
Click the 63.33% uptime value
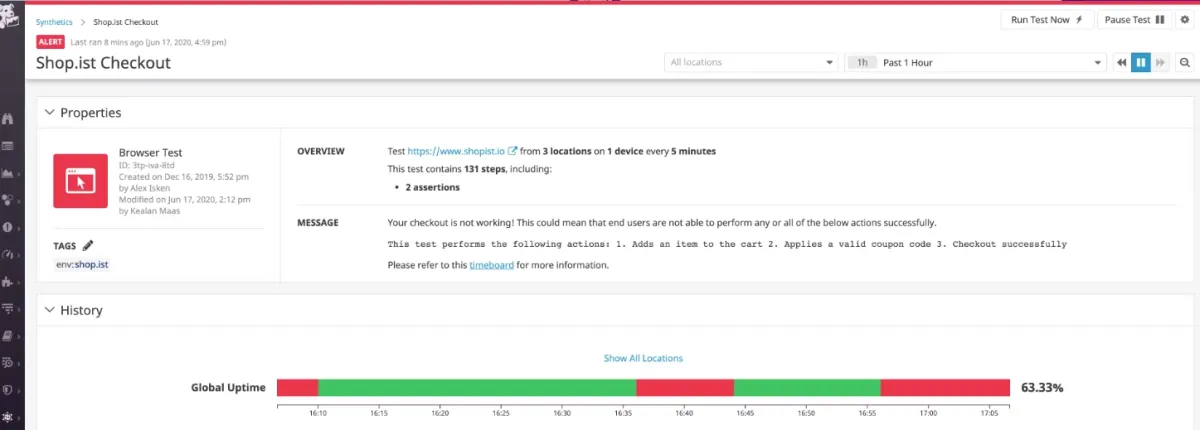(1042, 387)
